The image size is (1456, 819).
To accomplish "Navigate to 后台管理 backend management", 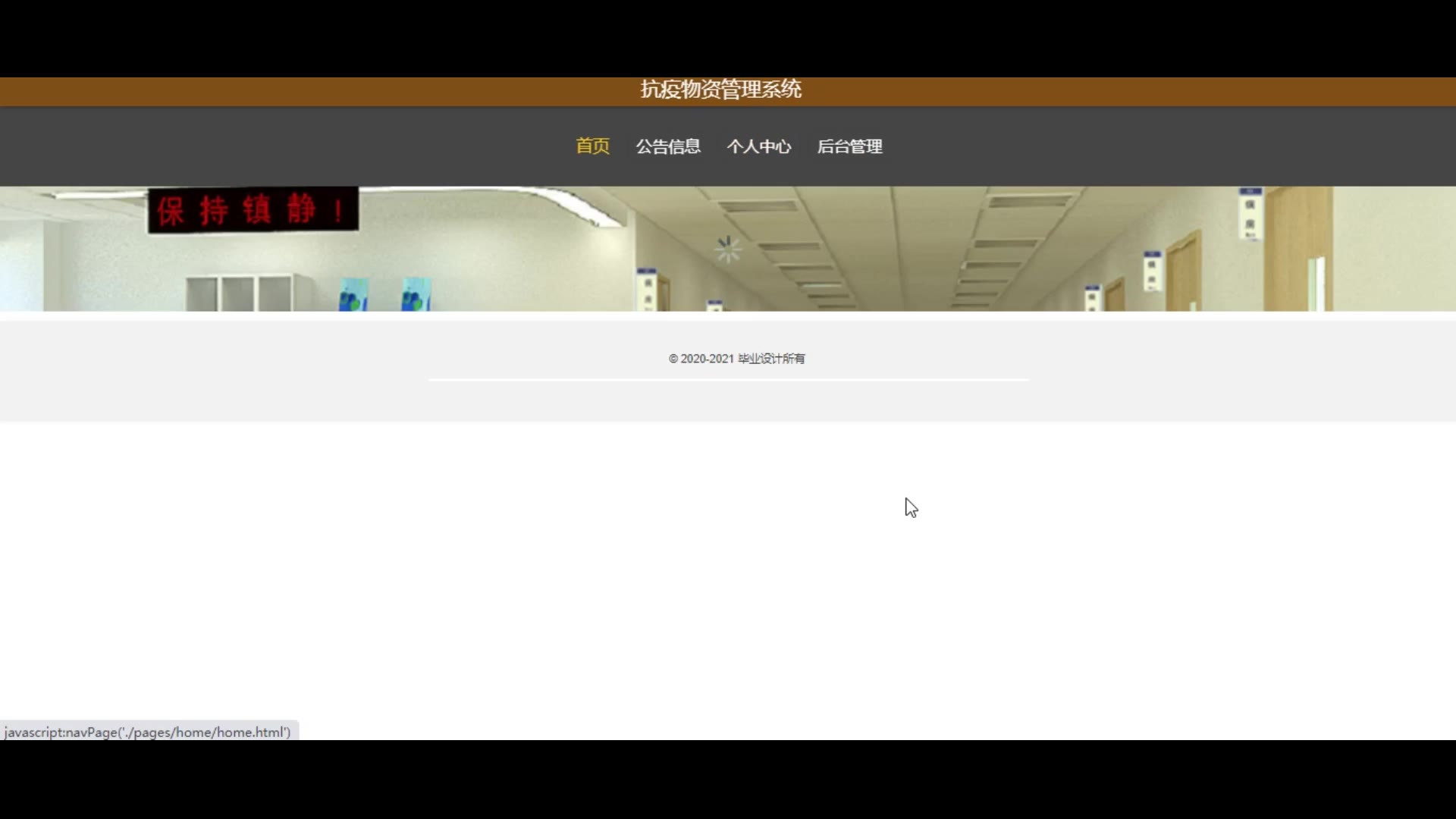I will click(849, 146).
